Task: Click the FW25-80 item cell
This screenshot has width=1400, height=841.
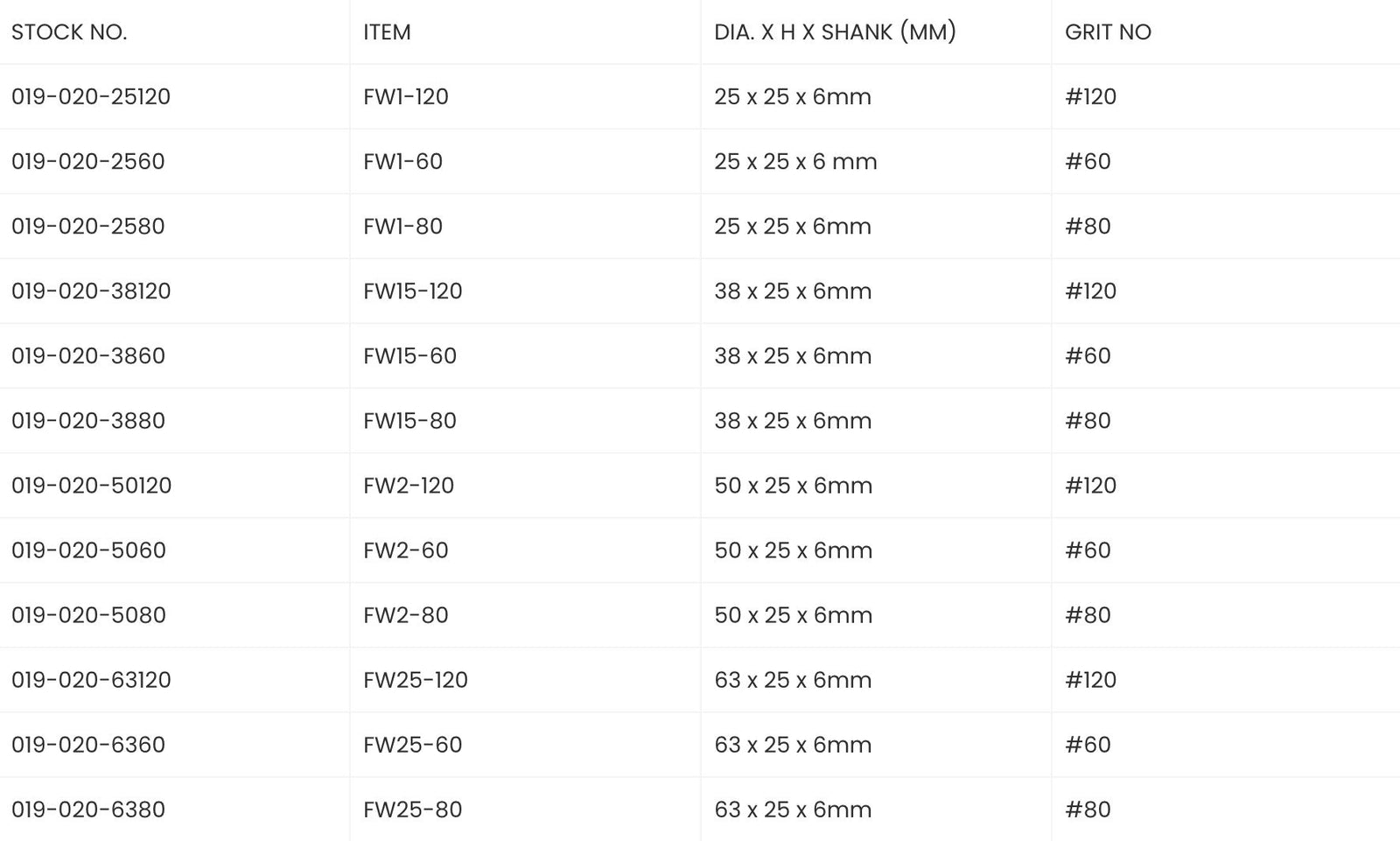Action: [412, 809]
